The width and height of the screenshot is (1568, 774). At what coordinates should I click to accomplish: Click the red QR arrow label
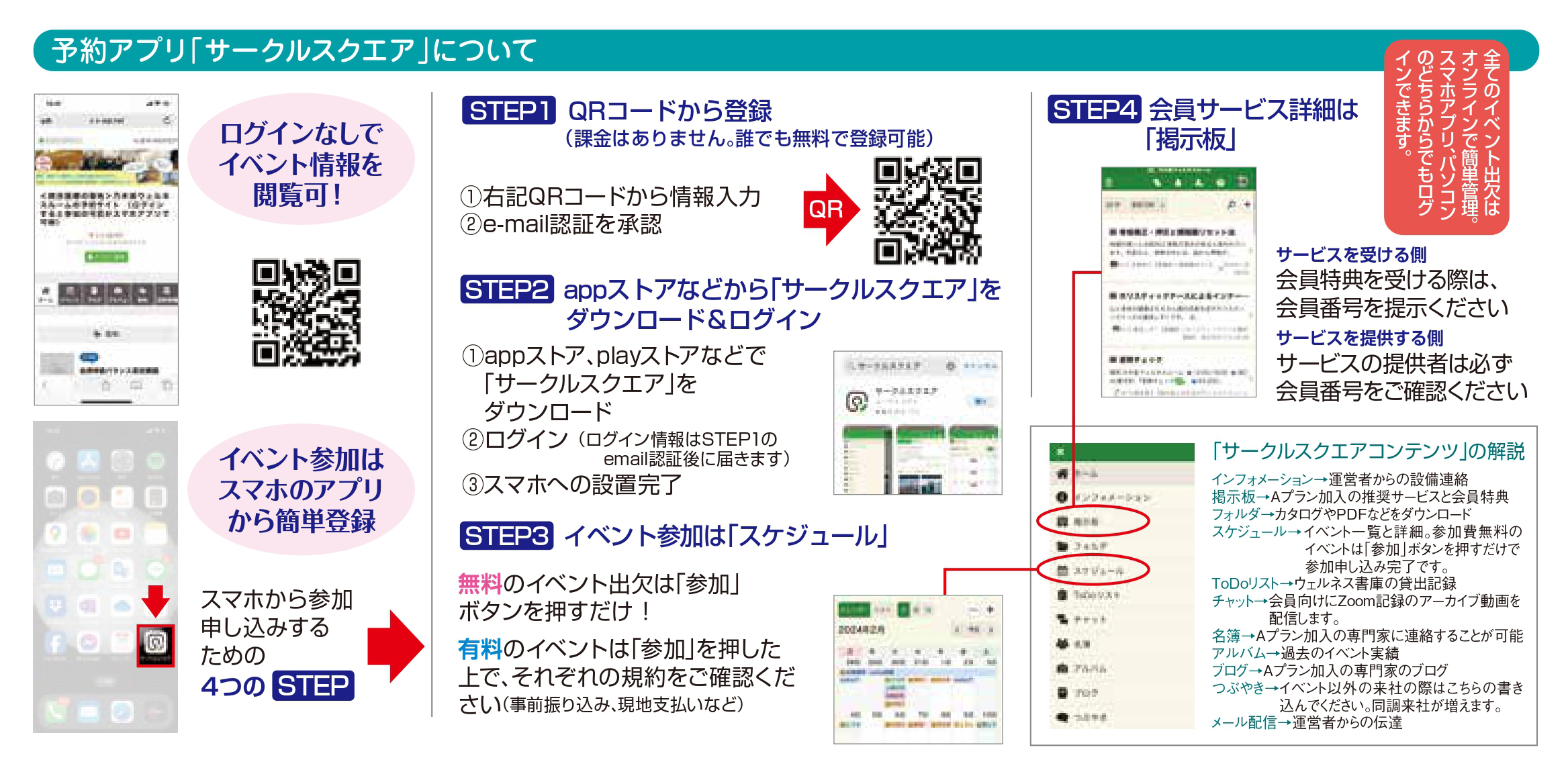(831, 209)
